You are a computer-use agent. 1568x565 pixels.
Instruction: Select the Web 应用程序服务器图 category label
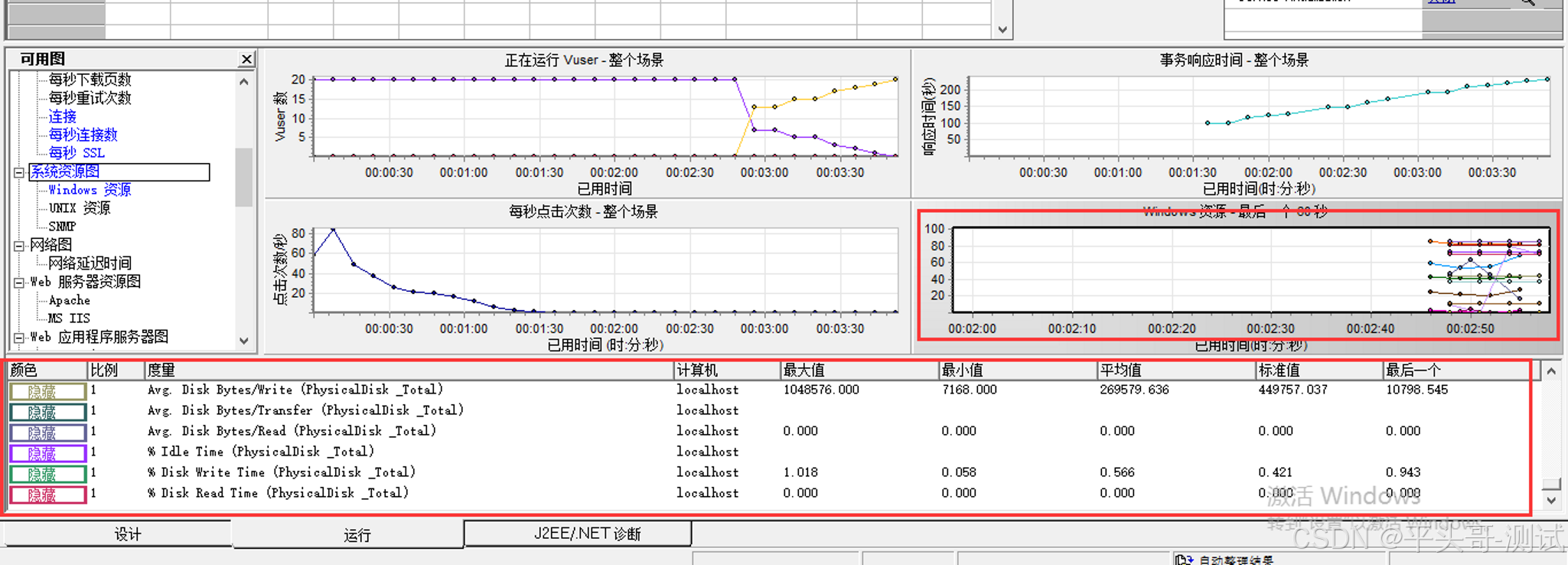99,337
